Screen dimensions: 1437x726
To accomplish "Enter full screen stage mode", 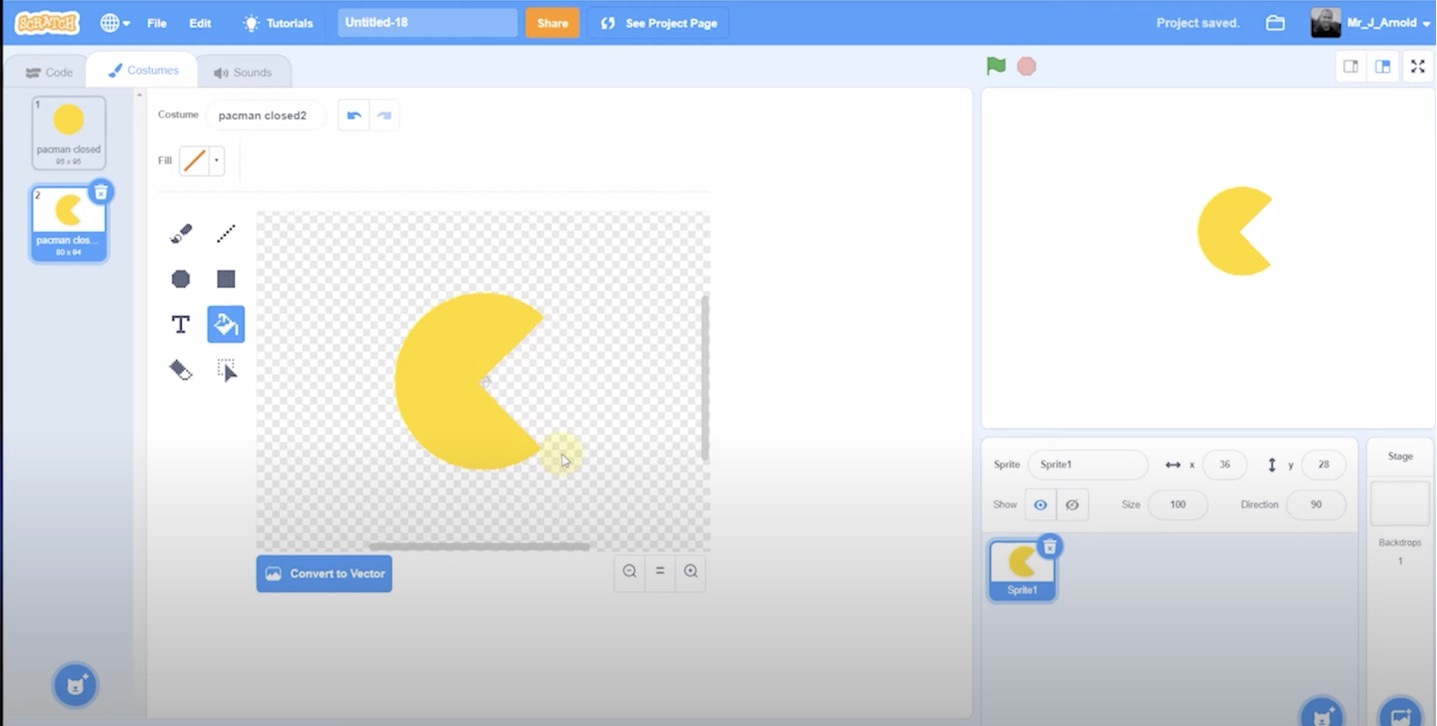I will [x=1418, y=66].
